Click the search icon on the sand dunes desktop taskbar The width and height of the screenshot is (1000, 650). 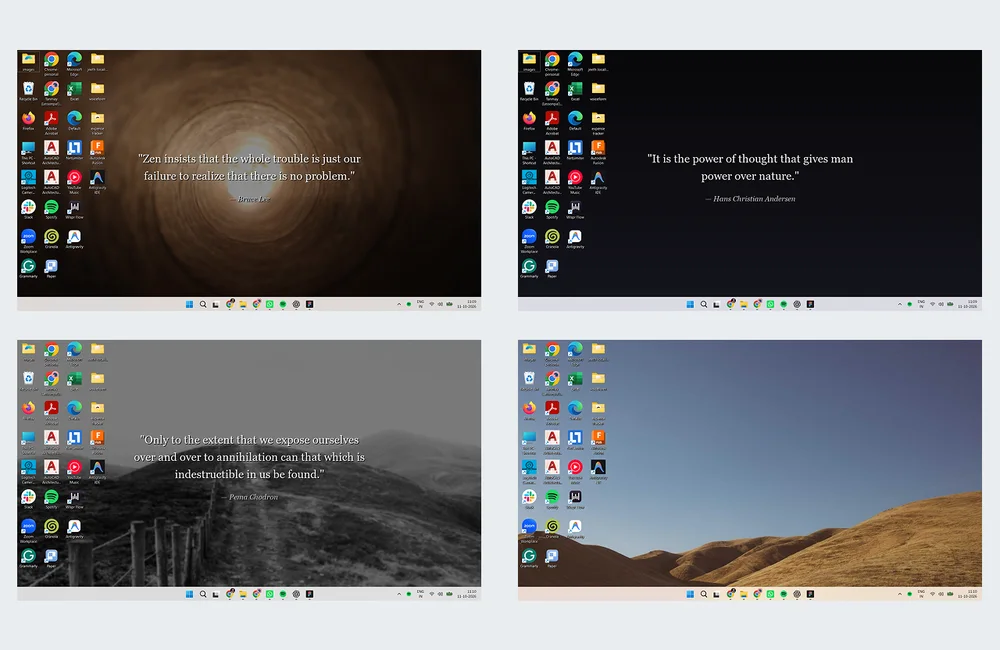703,594
